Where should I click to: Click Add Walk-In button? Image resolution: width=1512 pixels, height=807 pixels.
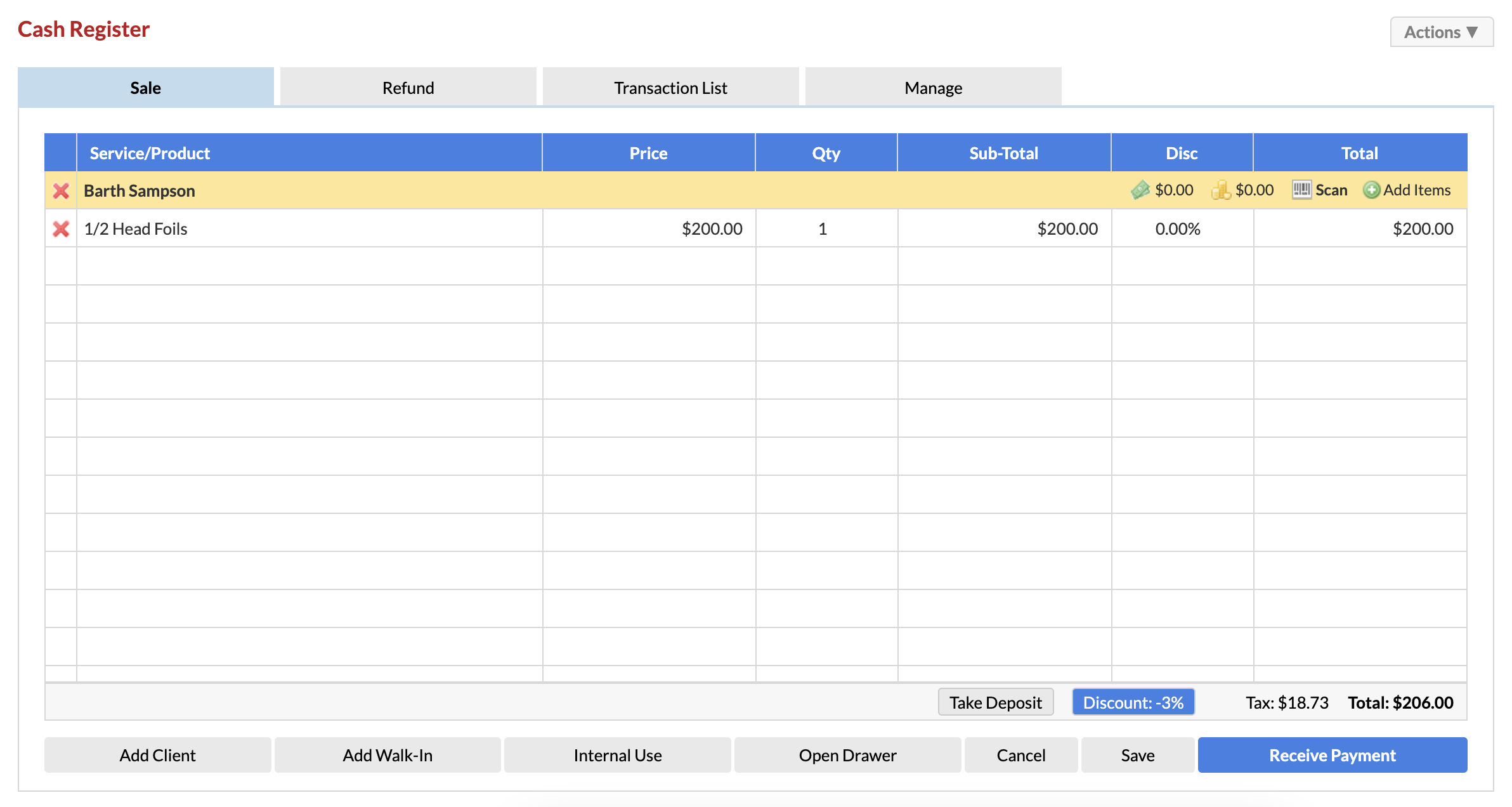tap(388, 755)
